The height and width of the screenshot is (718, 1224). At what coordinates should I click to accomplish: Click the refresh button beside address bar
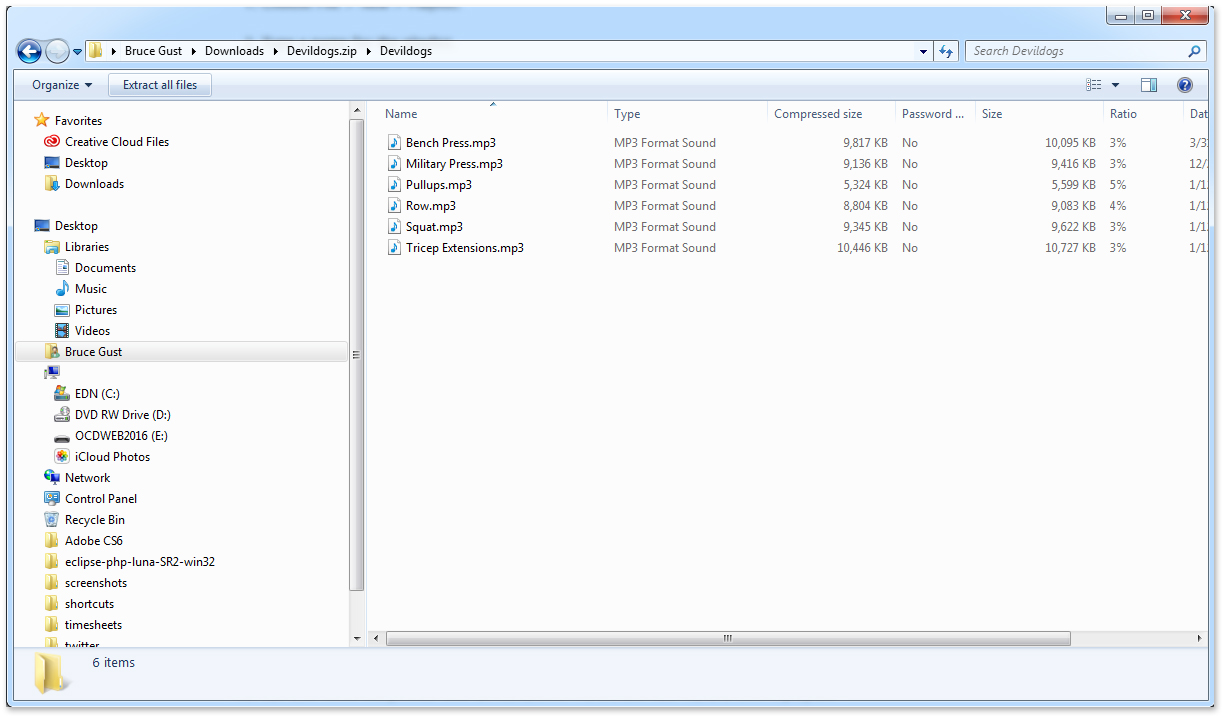pos(946,51)
